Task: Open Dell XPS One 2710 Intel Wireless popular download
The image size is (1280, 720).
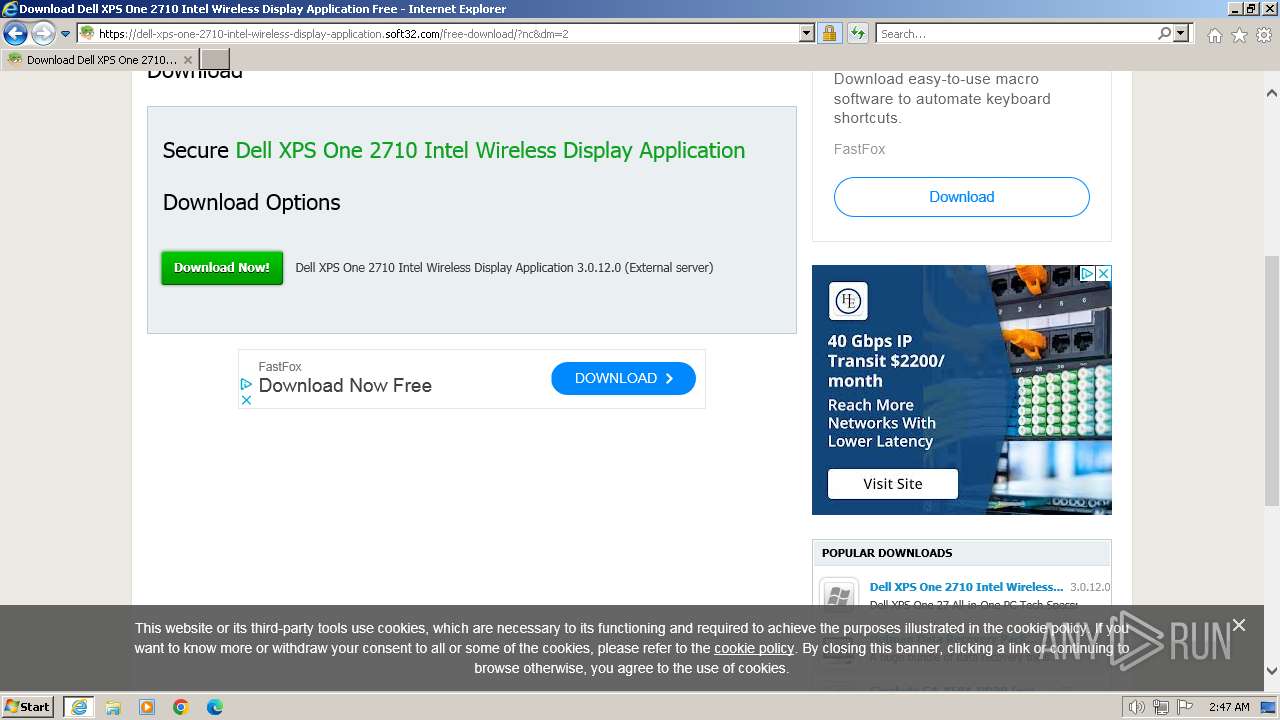Action: (x=966, y=587)
